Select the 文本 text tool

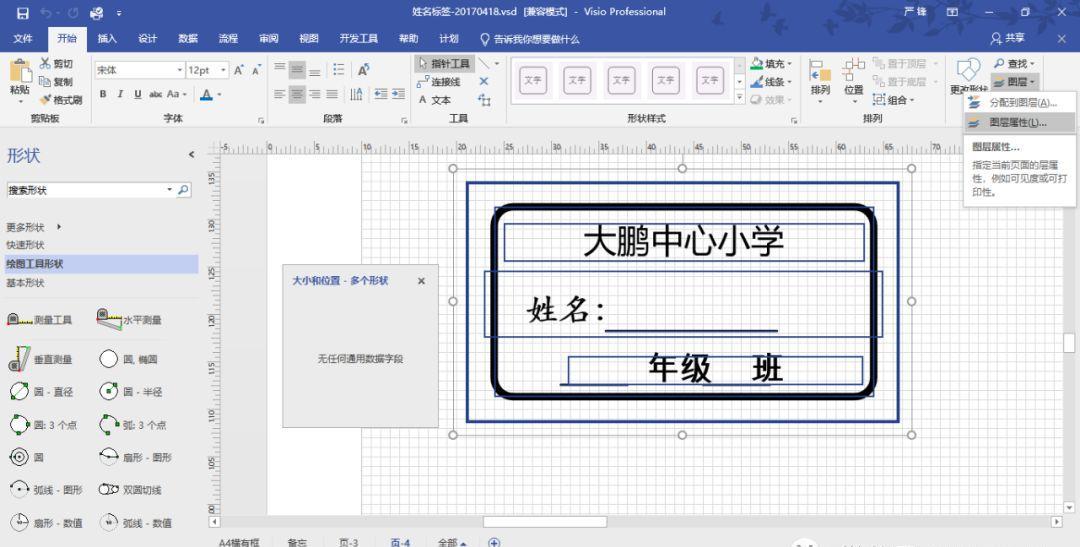[435, 100]
